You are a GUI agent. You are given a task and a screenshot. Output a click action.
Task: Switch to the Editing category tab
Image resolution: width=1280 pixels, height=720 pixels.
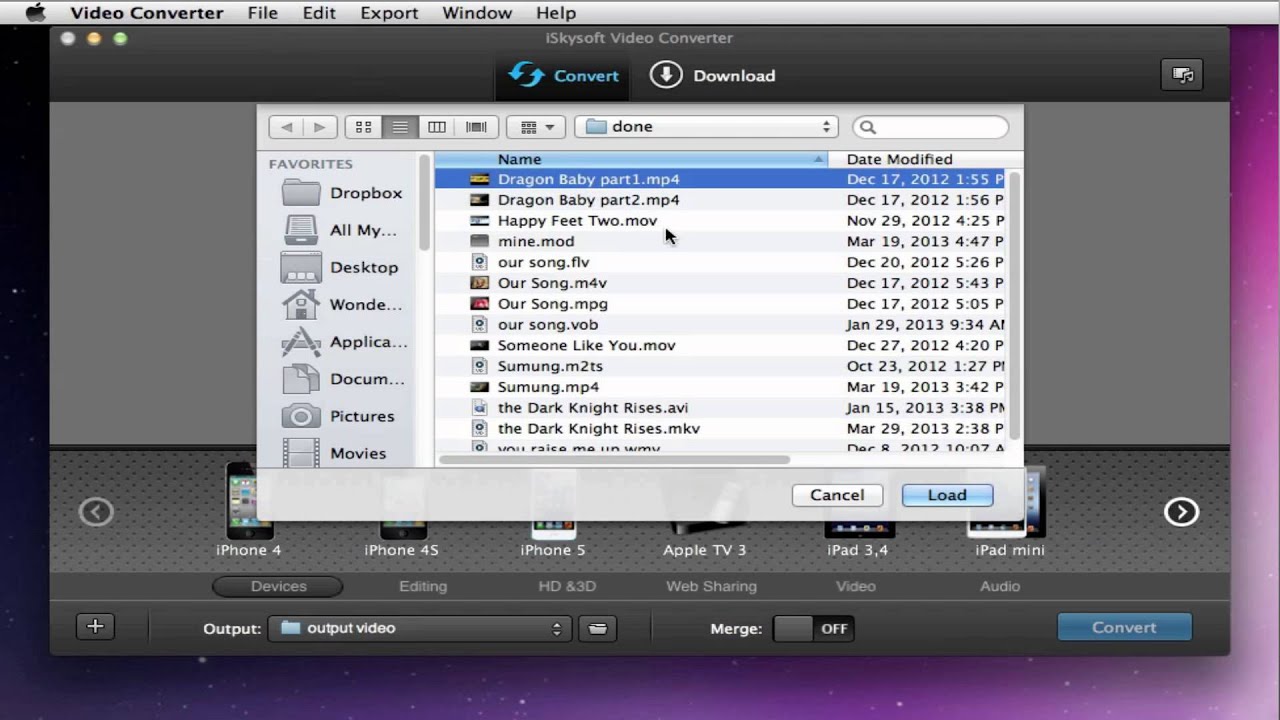(x=423, y=586)
